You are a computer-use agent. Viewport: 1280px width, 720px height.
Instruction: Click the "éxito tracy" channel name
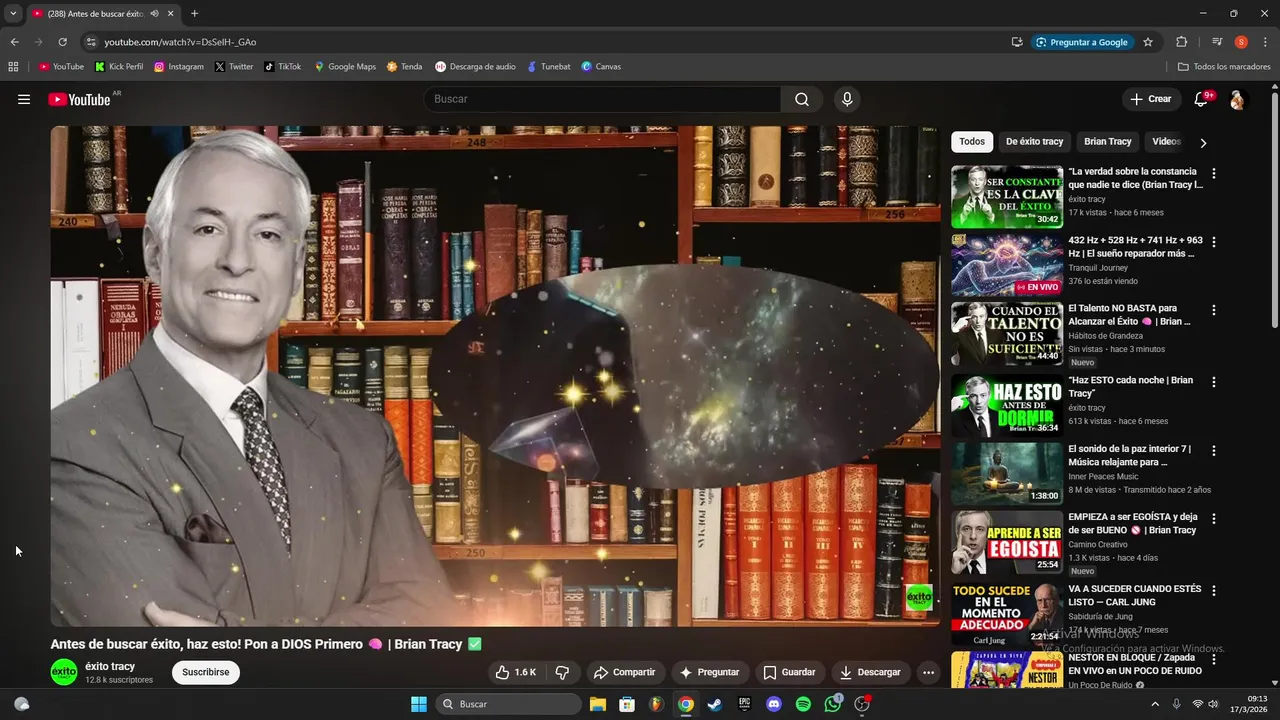110,666
